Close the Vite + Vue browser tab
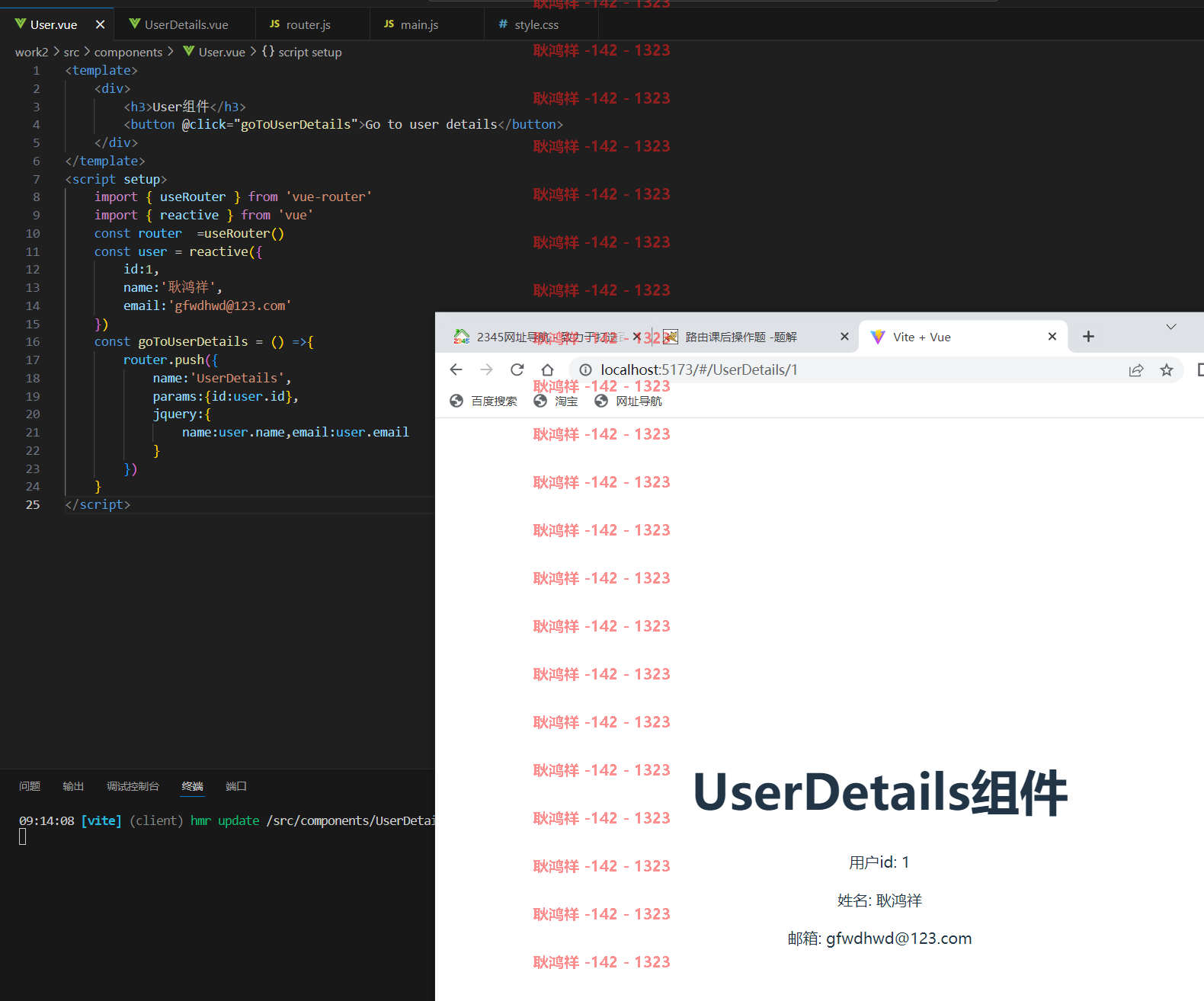Viewport: 1204px width, 1001px height. click(1052, 337)
